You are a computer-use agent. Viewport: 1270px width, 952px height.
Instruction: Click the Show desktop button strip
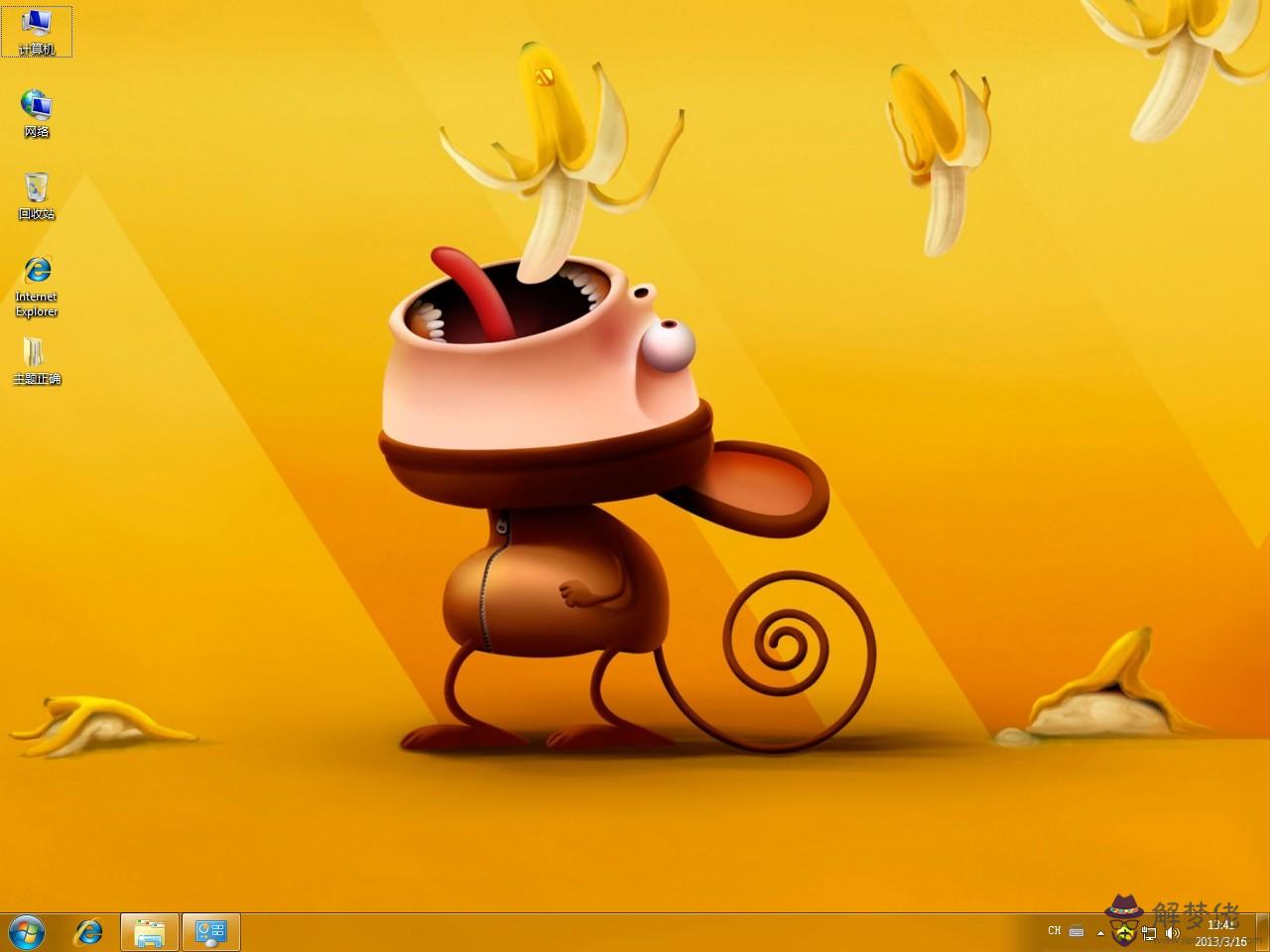(1262, 932)
